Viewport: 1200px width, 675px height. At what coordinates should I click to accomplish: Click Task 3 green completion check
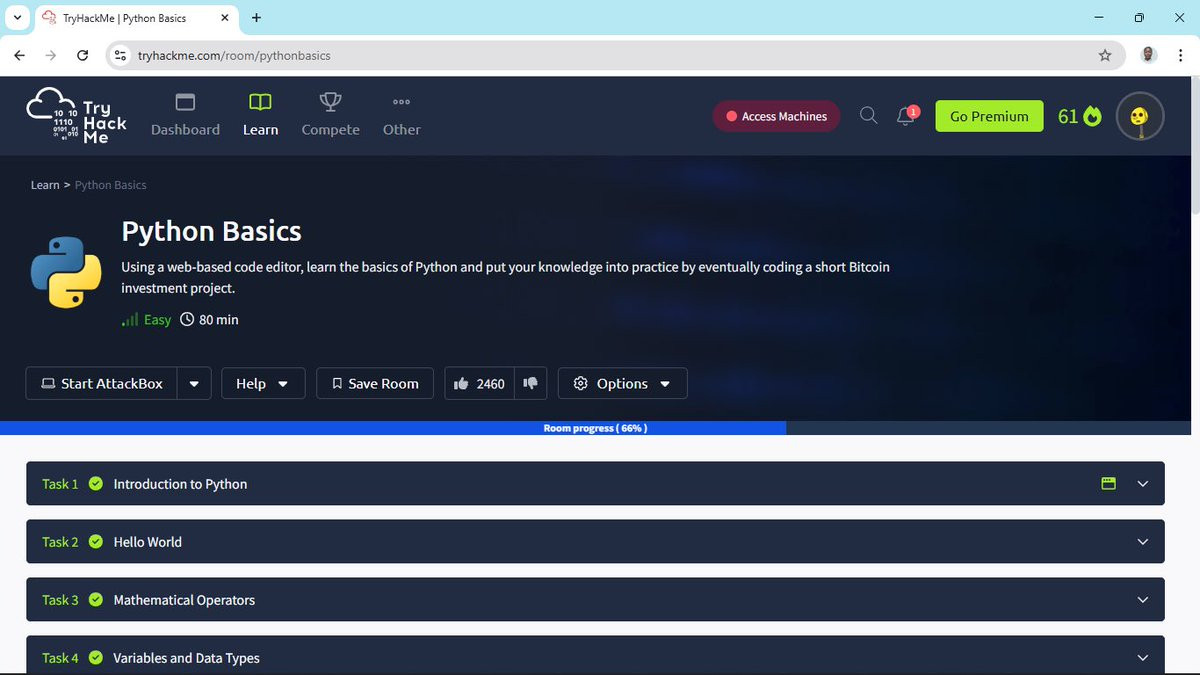(96, 600)
